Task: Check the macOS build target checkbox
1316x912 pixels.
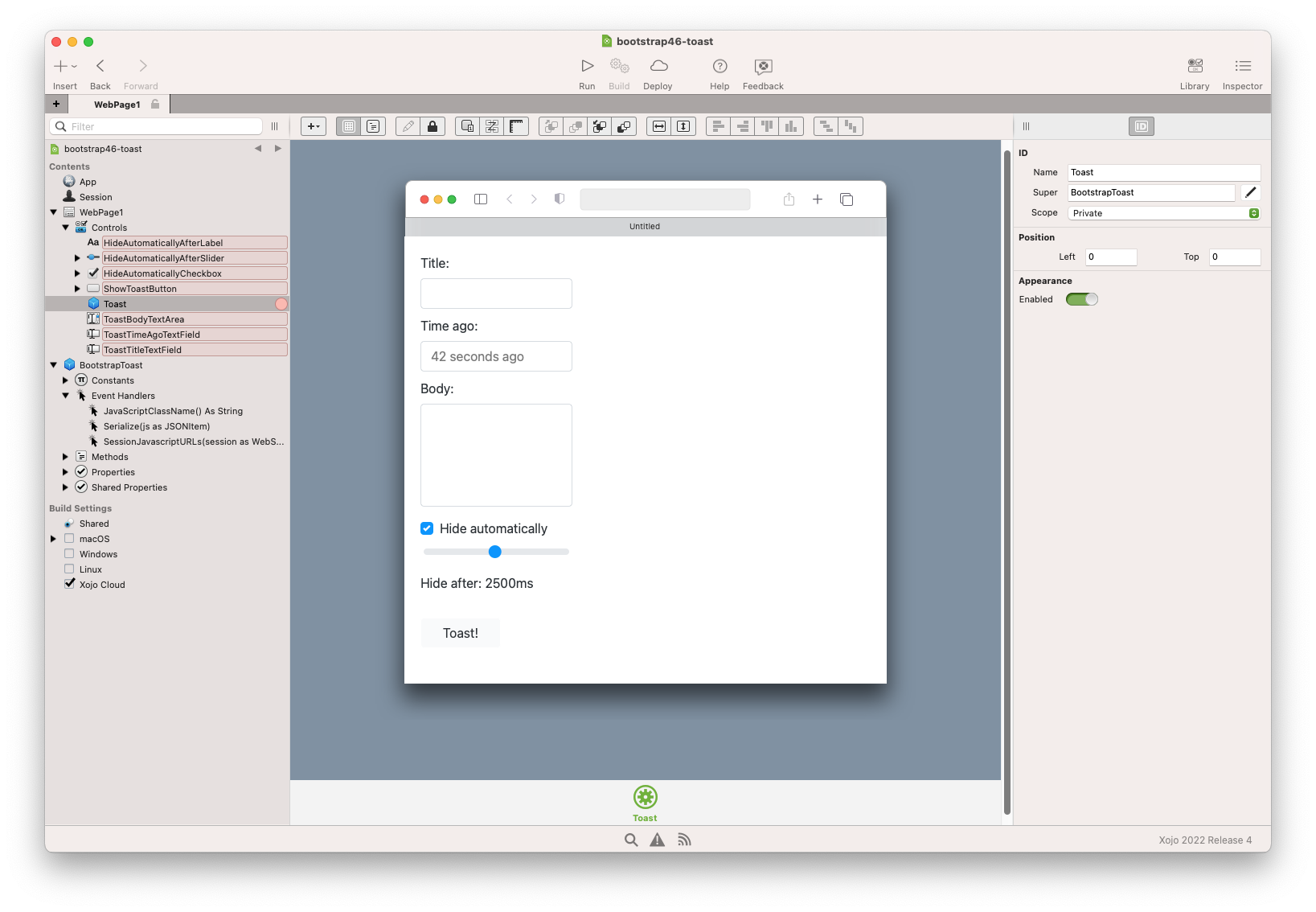Action: (69, 538)
